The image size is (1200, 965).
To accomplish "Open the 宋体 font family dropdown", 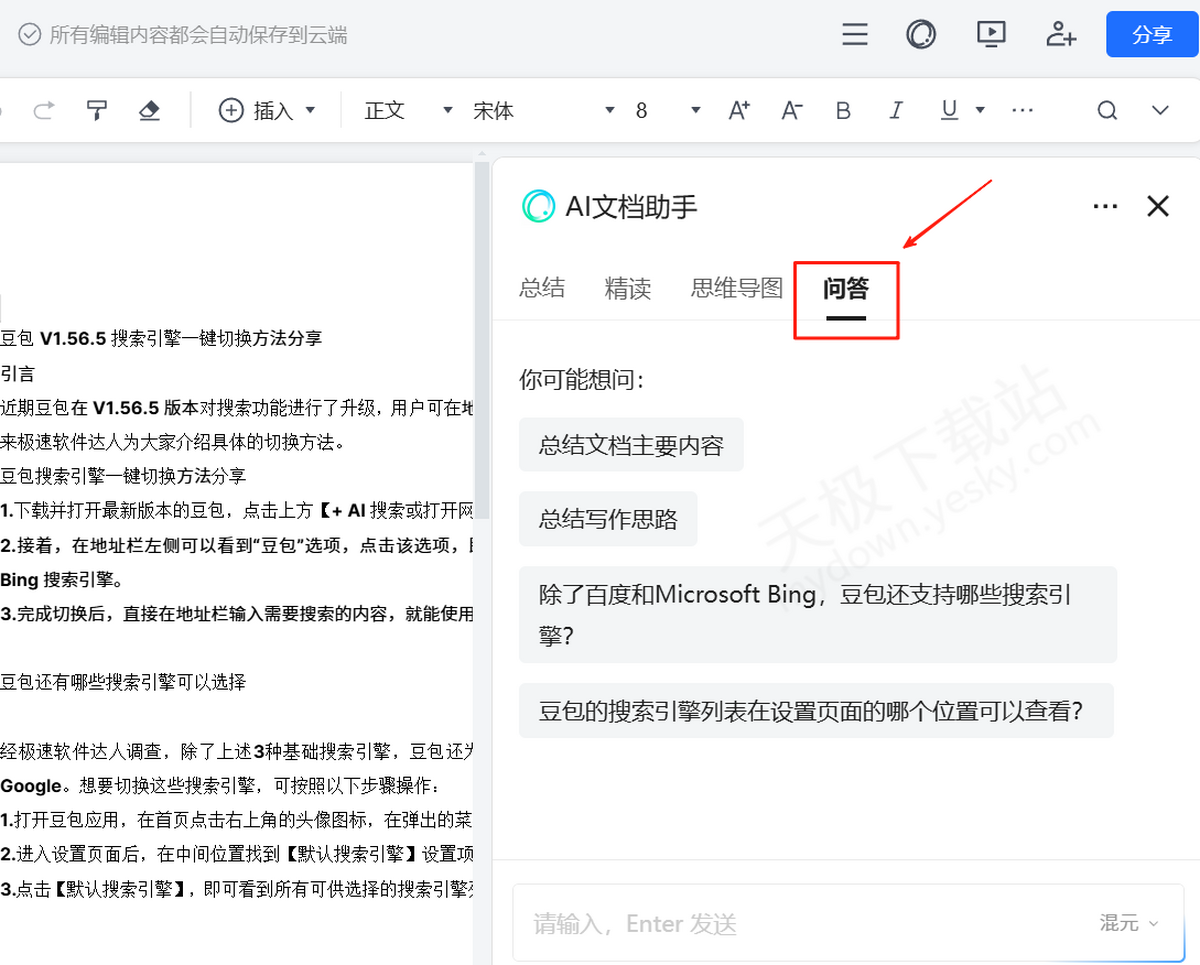I will (x=543, y=110).
